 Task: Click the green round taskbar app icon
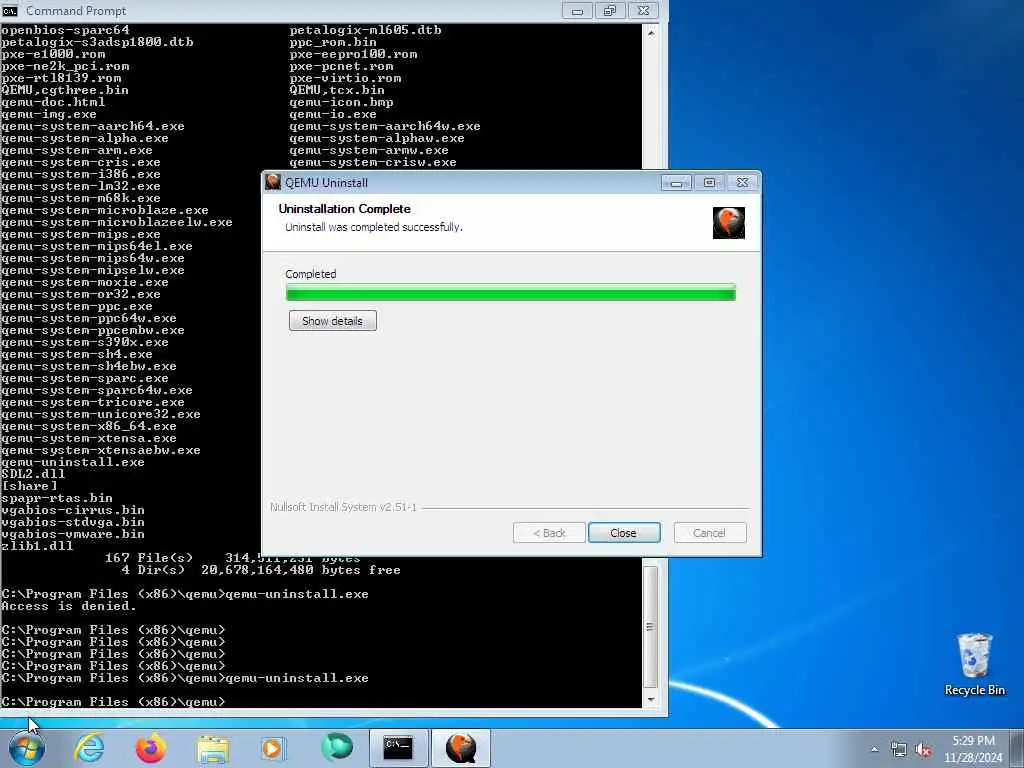point(337,747)
